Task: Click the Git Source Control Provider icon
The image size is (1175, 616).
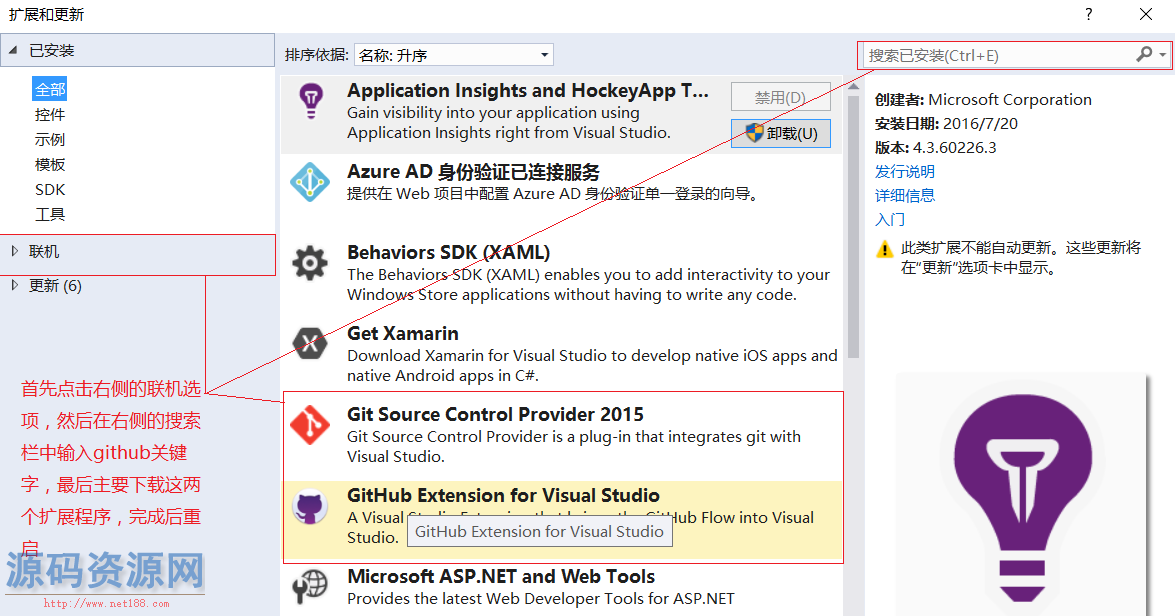Action: [x=310, y=425]
